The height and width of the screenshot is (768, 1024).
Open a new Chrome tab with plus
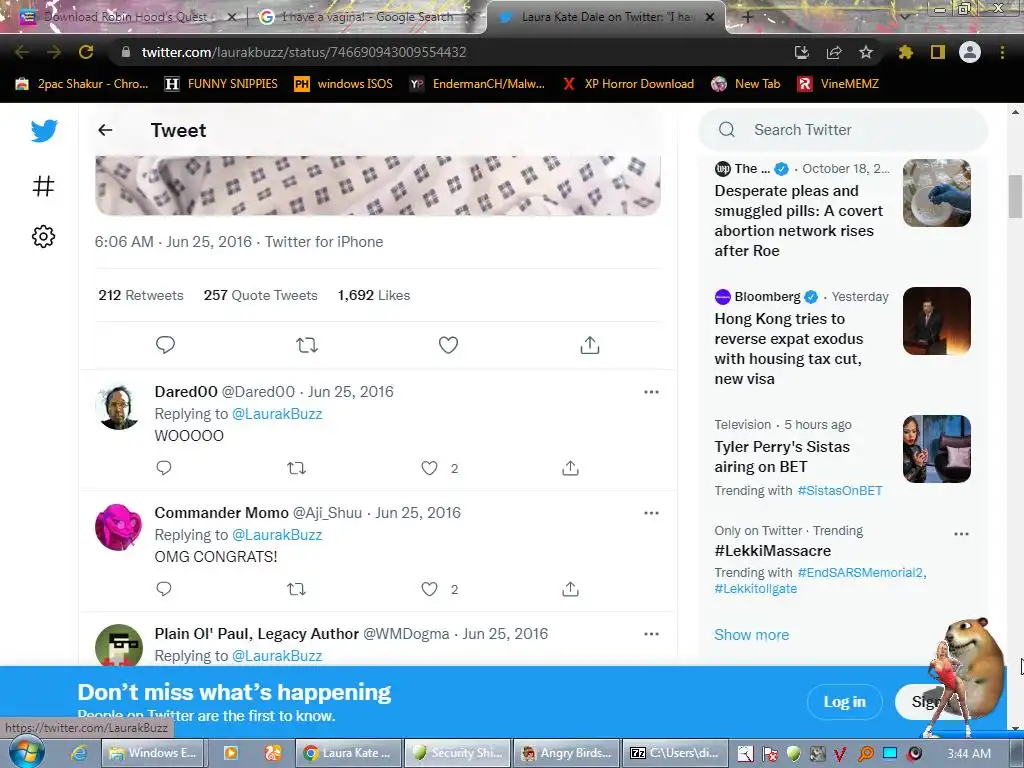[748, 17]
